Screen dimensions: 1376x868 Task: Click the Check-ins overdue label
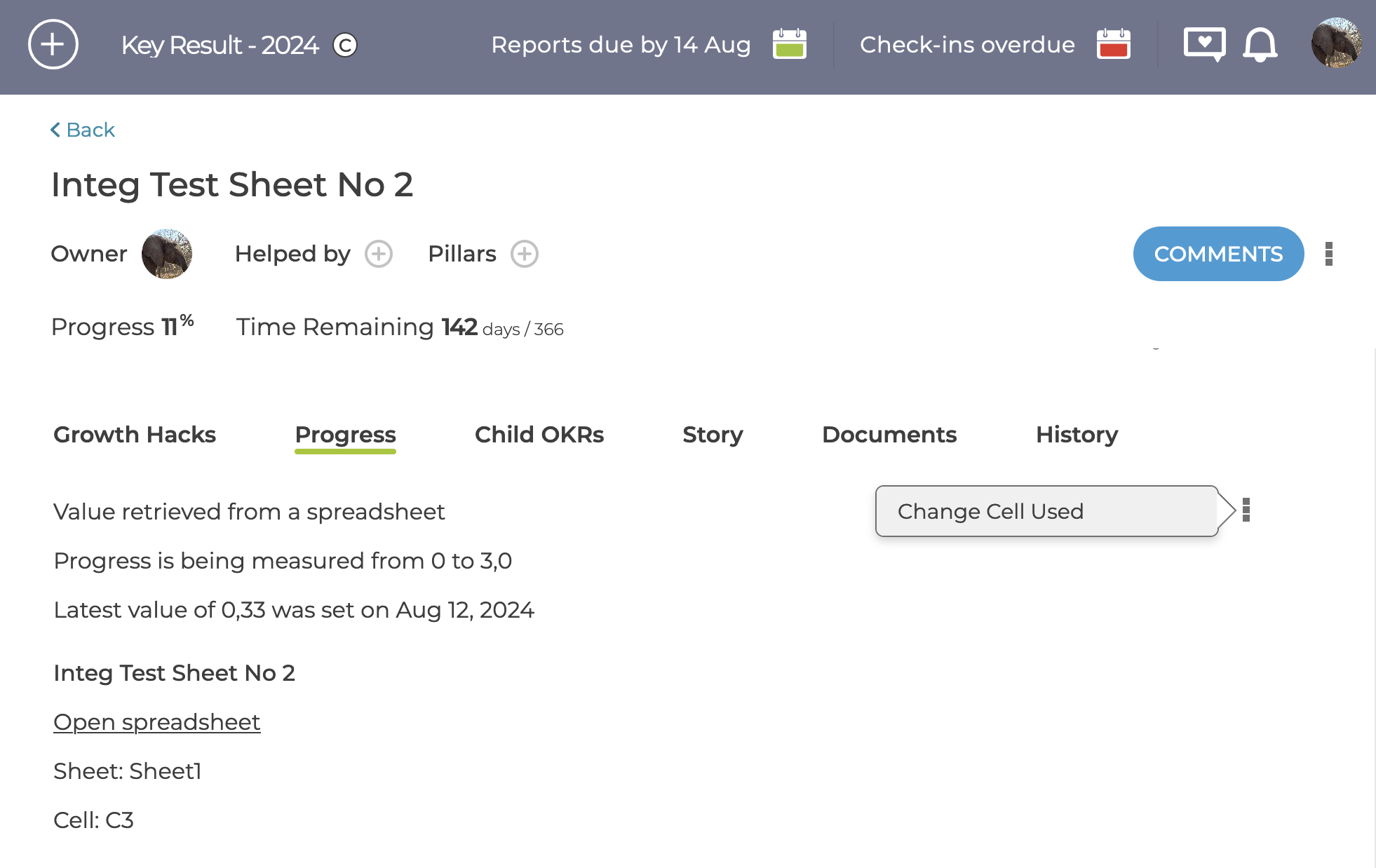pos(967,45)
